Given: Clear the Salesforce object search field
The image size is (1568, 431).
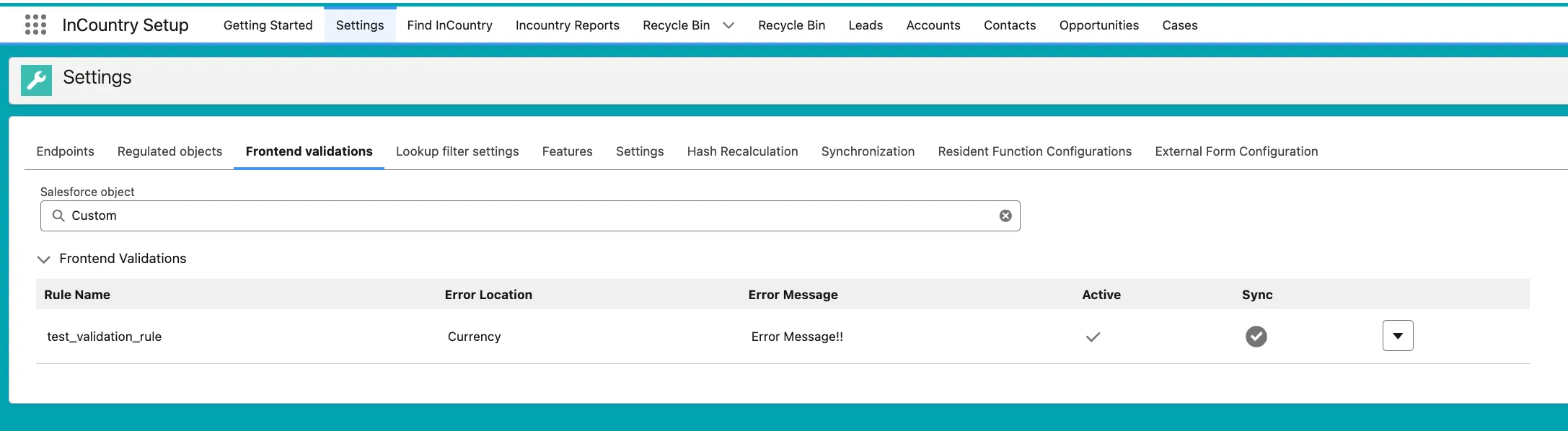Looking at the screenshot, I should (x=1005, y=216).
